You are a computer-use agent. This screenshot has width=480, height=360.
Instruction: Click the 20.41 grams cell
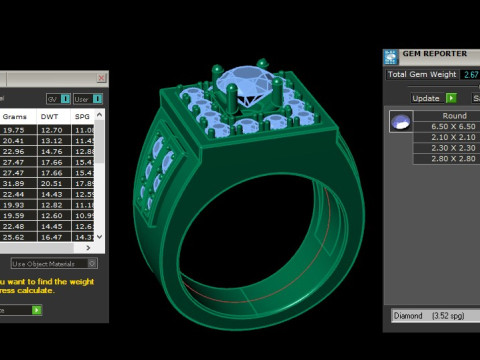18,141
